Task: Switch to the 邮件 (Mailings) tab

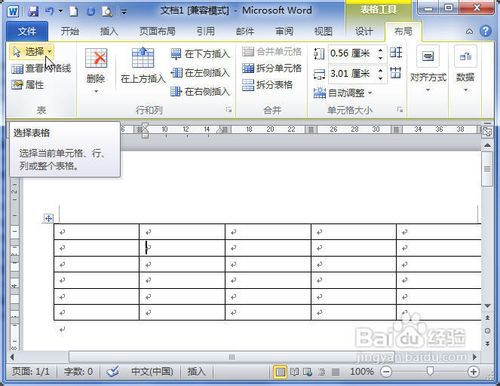Action: (245, 31)
